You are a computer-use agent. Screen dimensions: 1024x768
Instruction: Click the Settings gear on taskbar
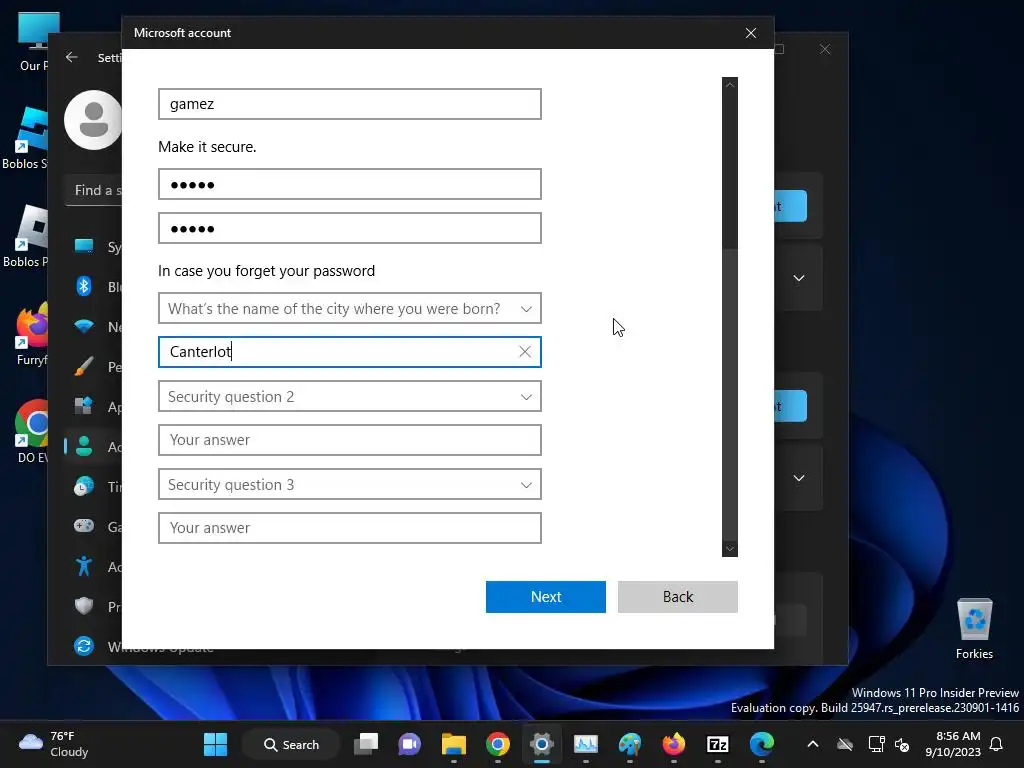pyautogui.click(x=541, y=744)
